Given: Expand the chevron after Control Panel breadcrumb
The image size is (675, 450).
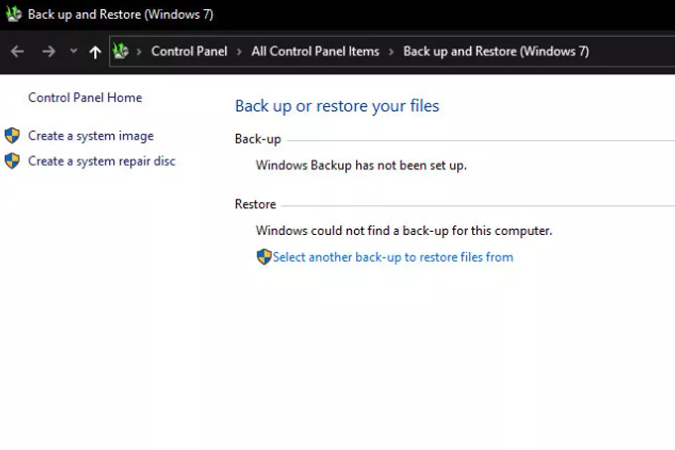Looking at the screenshot, I should pos(239,51).
